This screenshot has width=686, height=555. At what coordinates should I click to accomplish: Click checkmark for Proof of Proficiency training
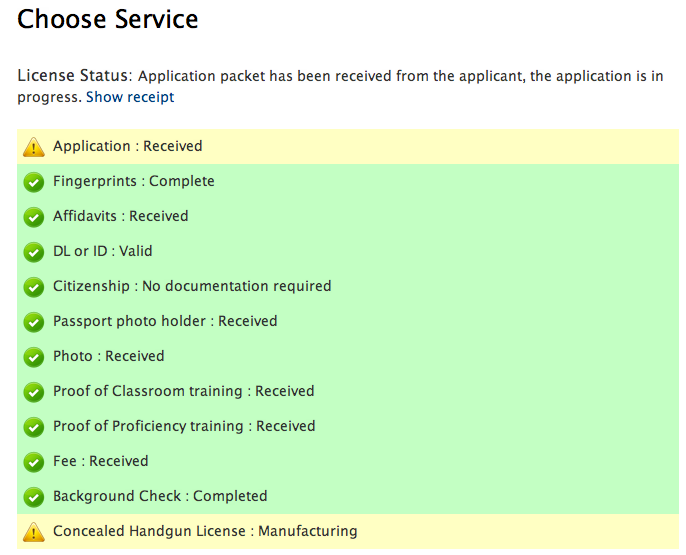point(34,427)
